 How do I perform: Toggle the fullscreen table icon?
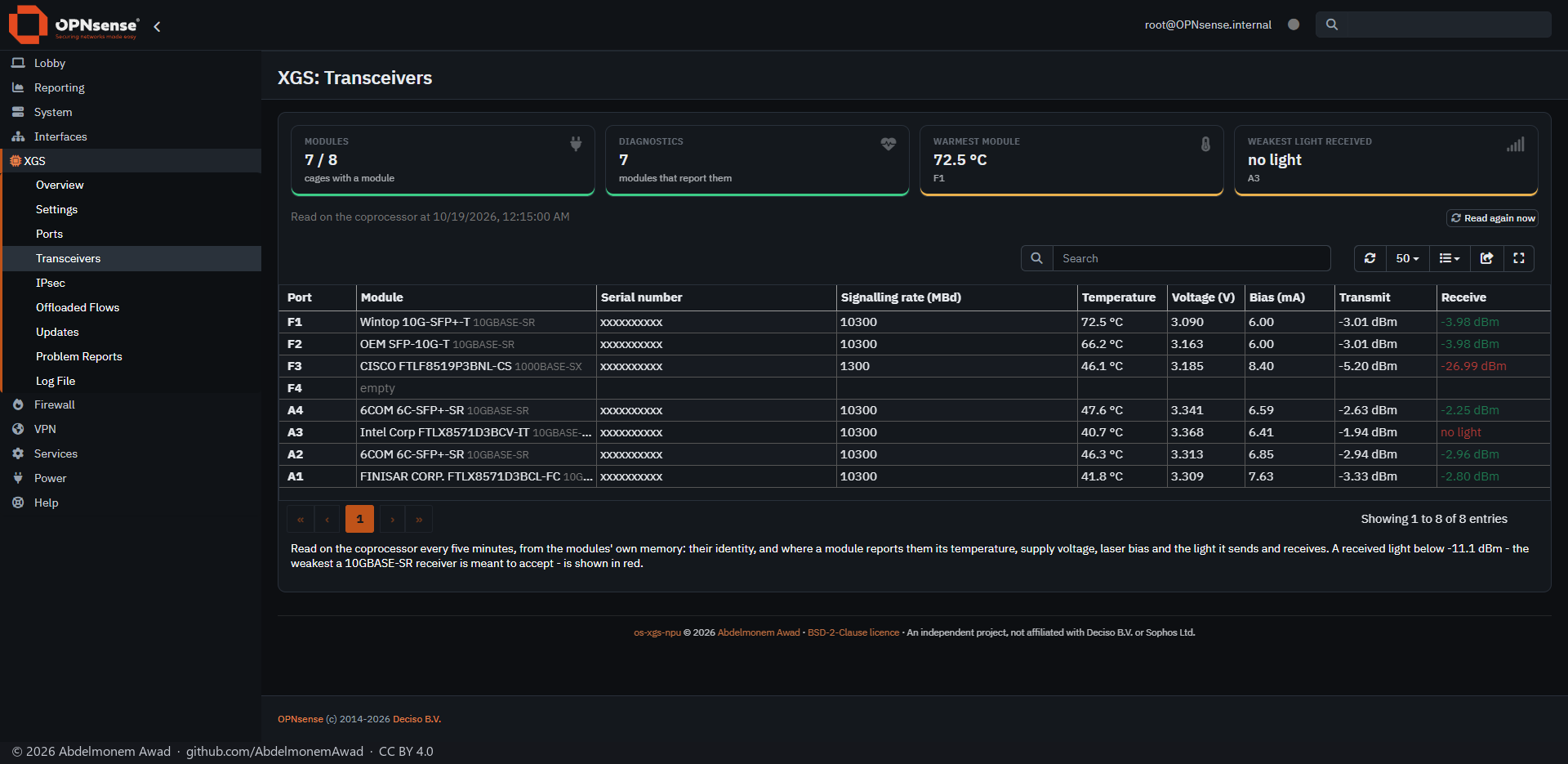[1519, 258]
